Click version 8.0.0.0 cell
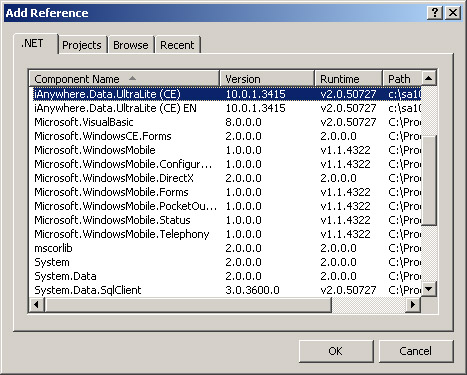This screenshot has width=467, height=375. (x=243, y=122)
